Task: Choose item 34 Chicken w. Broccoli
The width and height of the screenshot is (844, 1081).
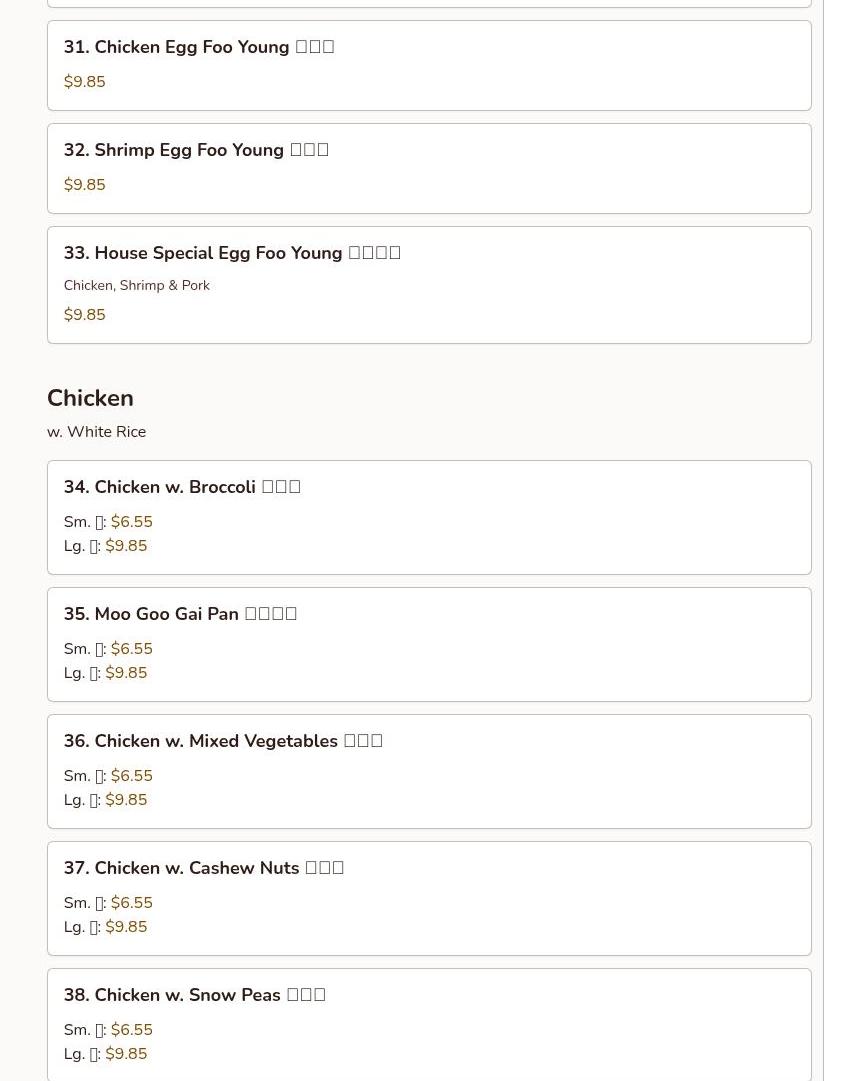Action: pos(429,517)
